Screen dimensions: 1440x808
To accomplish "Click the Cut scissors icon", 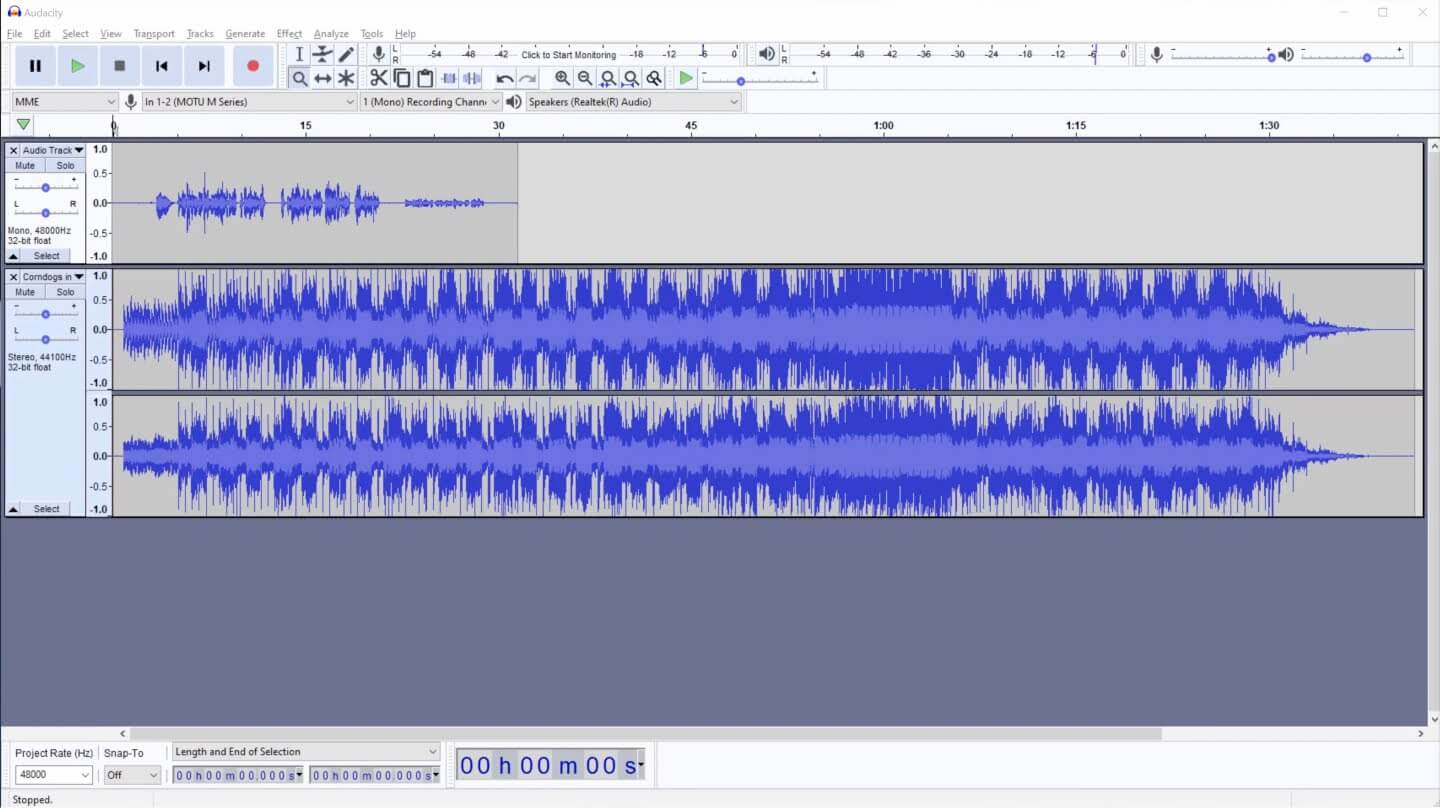I will (x=378, y=78).
